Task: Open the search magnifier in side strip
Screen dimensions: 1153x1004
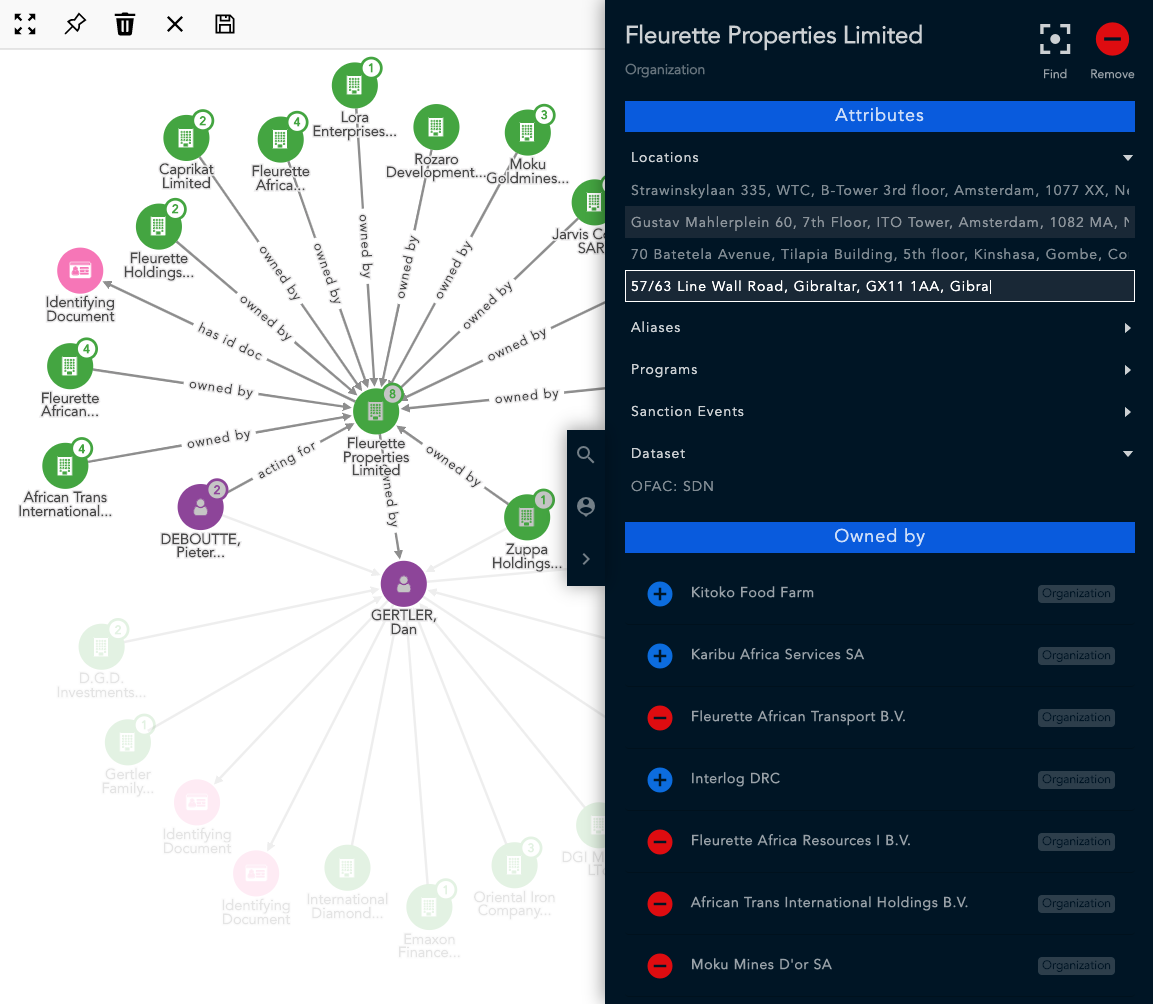Action: point(585,455)
